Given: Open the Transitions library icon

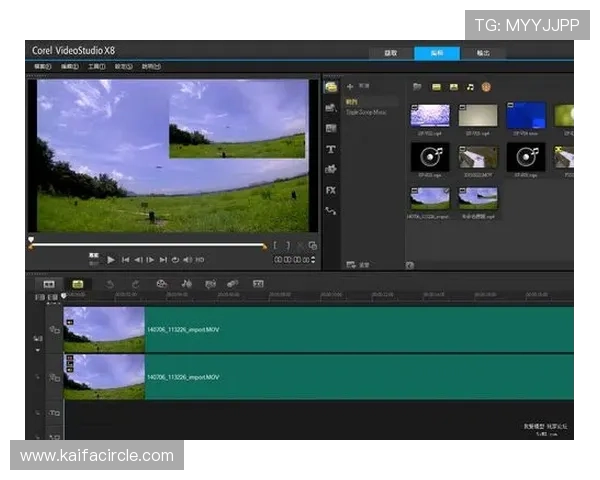Looking at the screenshot, I should [x=331, y=128].
